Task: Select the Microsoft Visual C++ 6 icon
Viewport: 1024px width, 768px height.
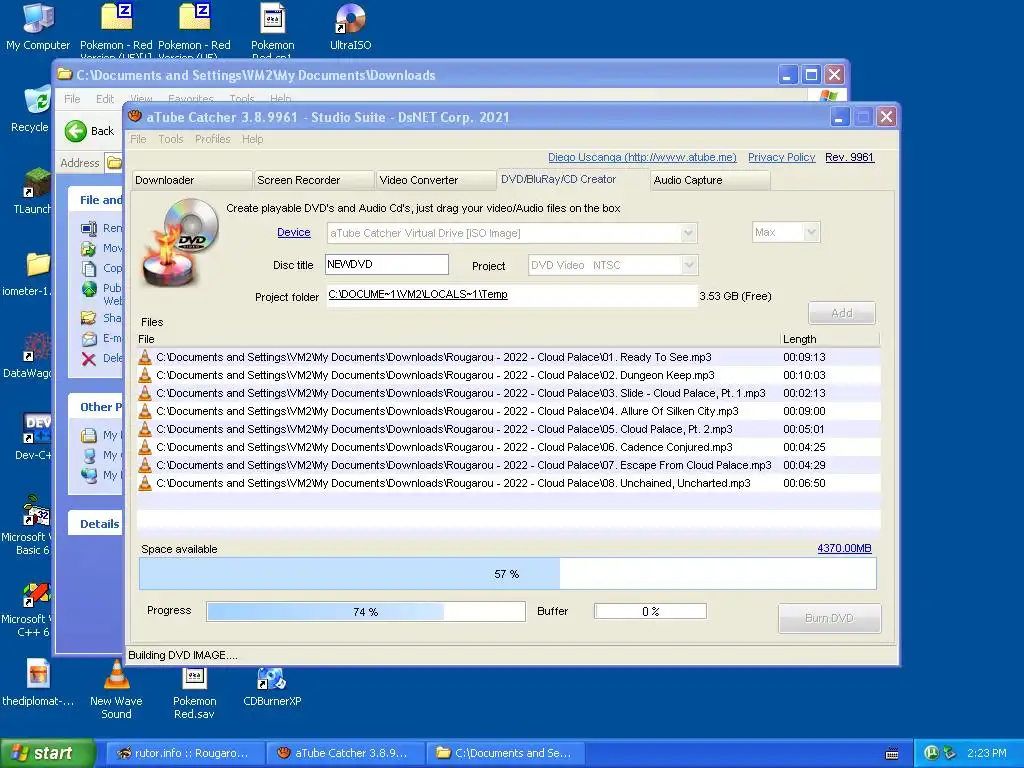Action: point(27,607)
